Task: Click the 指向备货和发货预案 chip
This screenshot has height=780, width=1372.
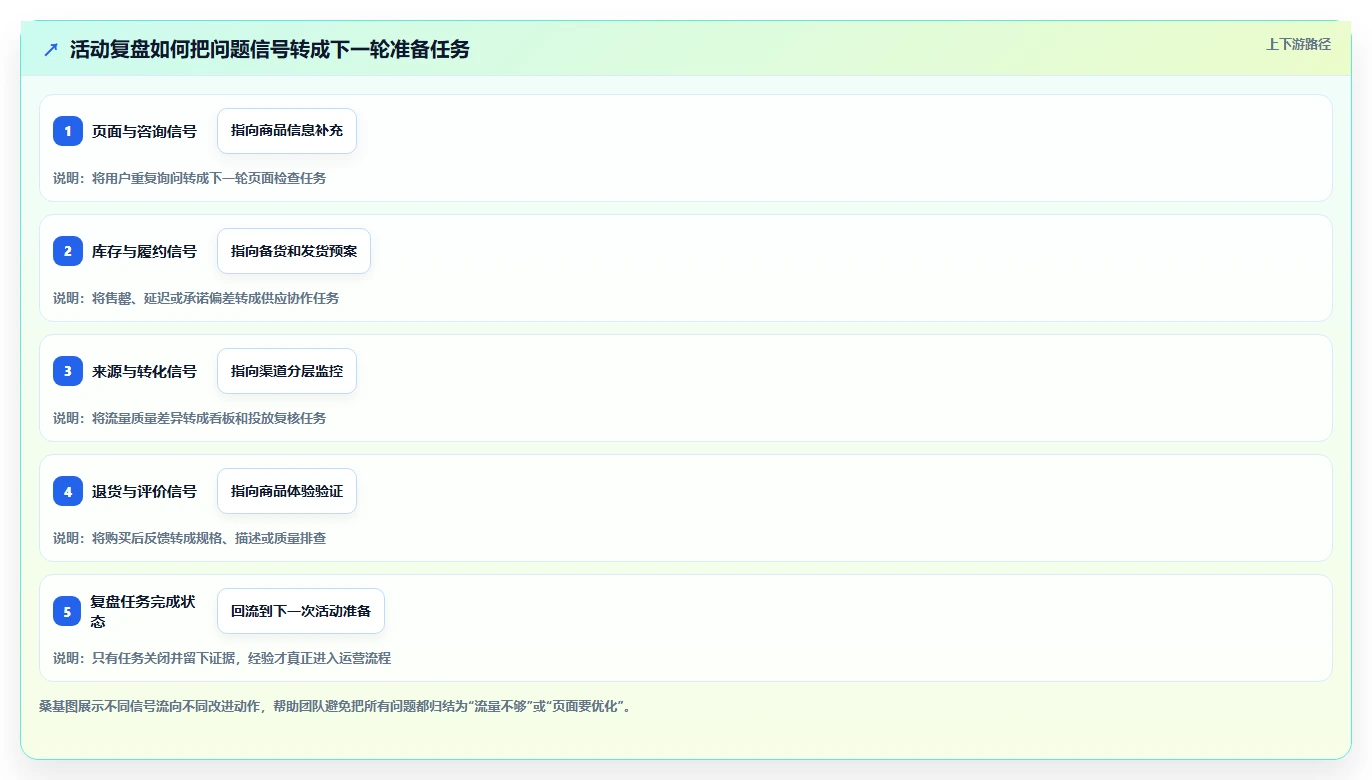Action: point(294,251)
